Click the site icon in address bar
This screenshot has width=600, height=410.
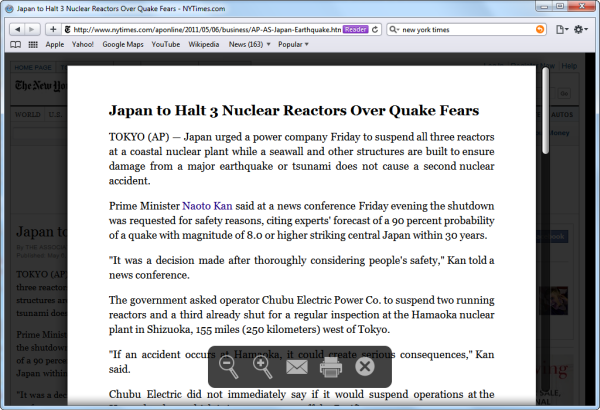click(67, 29)
